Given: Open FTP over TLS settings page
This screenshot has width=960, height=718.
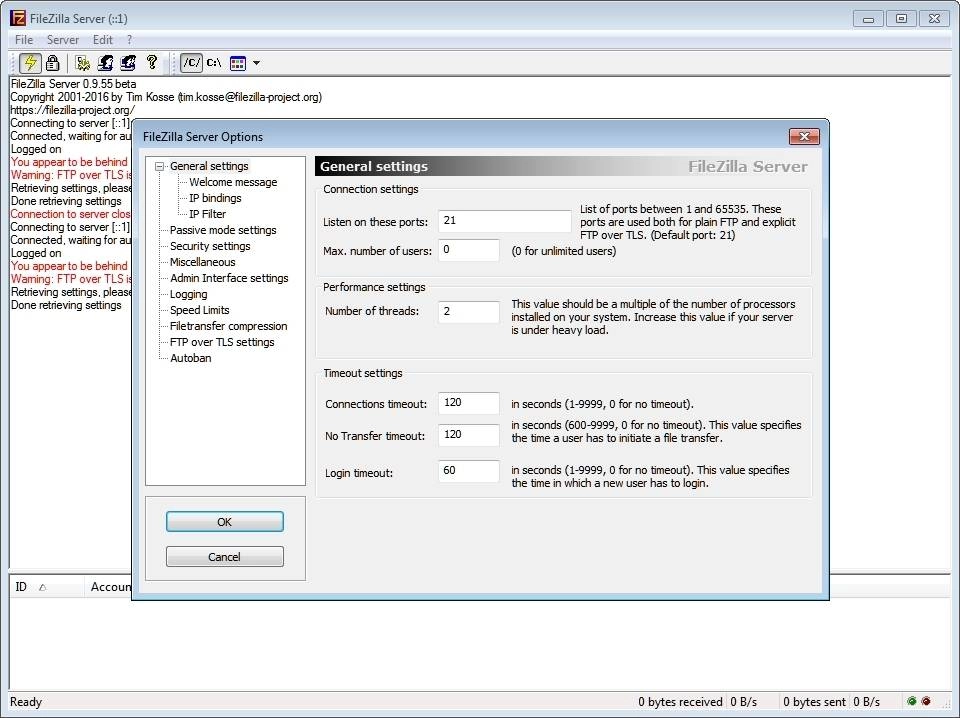Looking at the screenshot, I should 222,342.
